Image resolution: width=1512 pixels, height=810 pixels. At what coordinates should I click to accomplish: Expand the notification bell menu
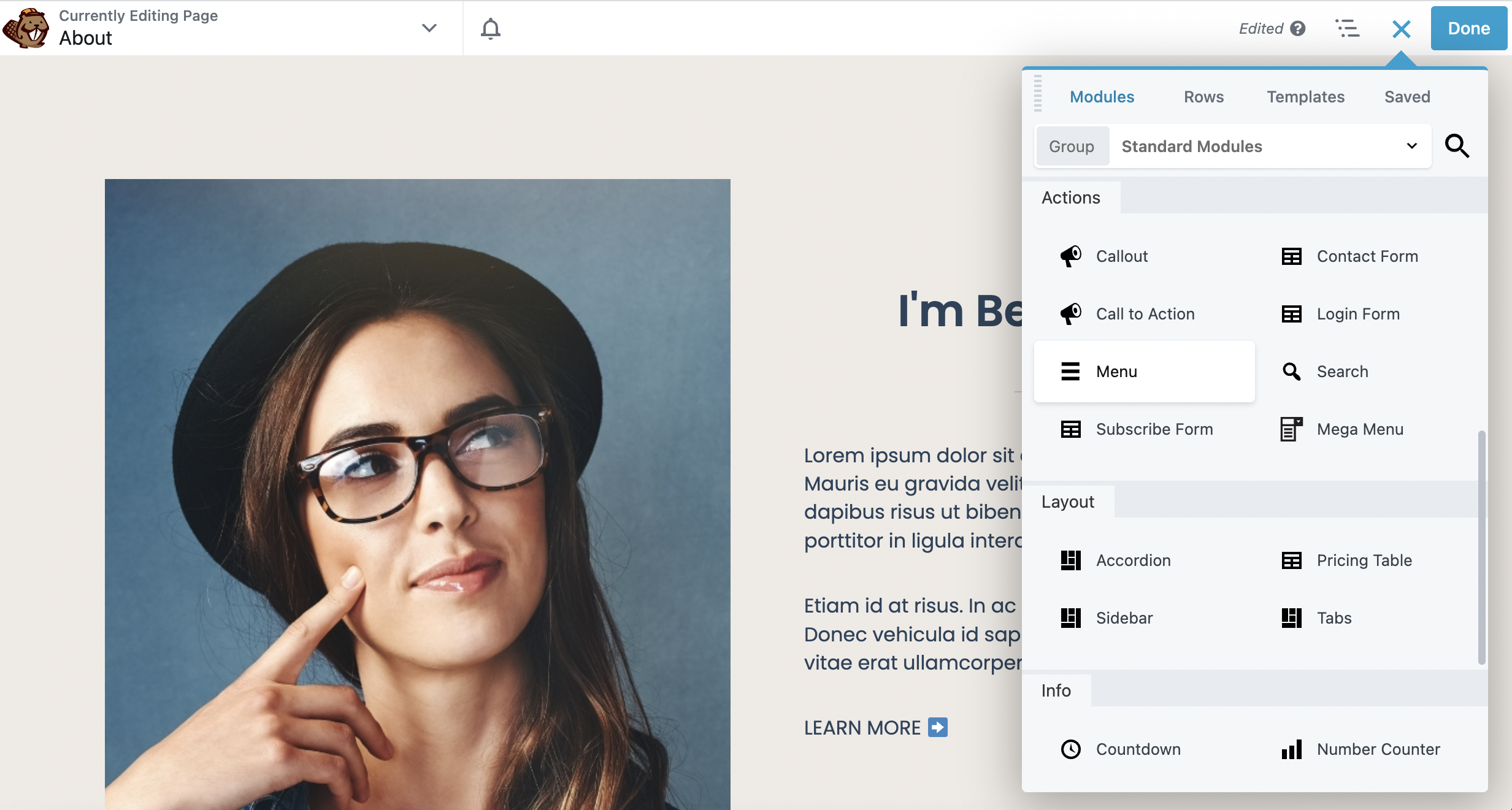point(490,27)
